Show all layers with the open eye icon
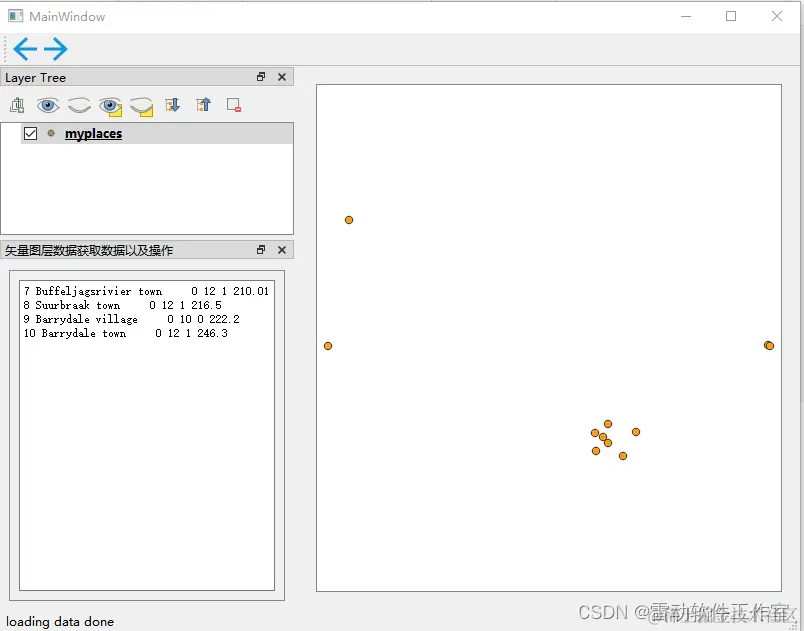Viewport: 804px width, 631px height. point(48,106)
